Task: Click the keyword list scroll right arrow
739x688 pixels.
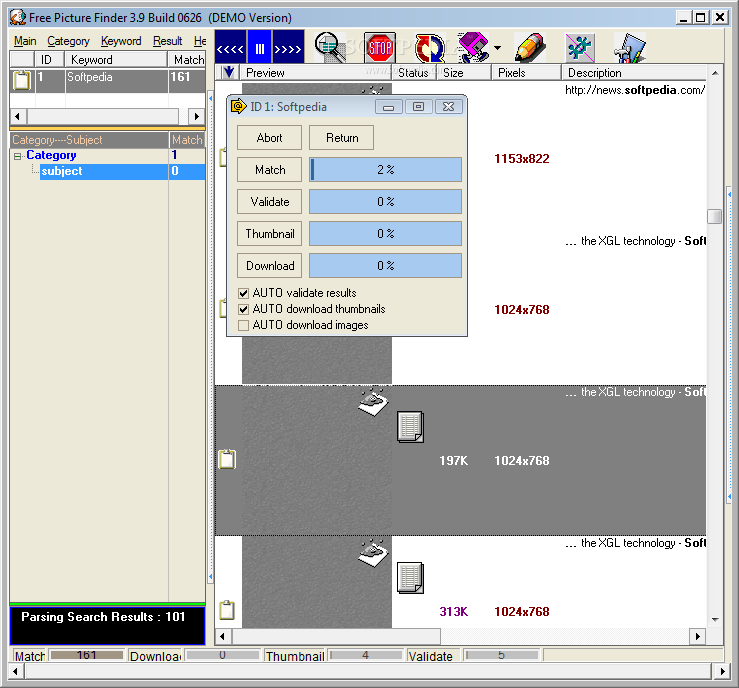Action: tap(197, 116)
